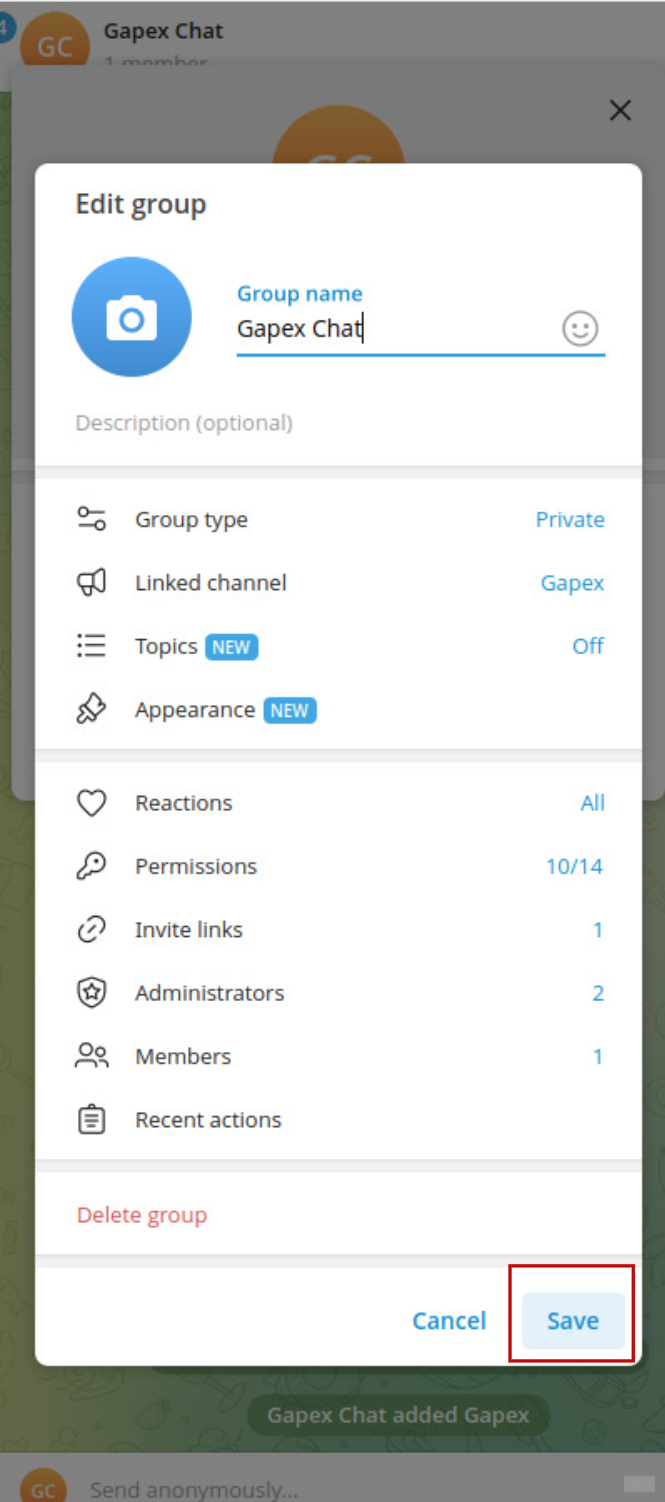This screenshot has width=665, height=1502.
Task: Click the Appearance brush icon
Action: click(91, 709)
